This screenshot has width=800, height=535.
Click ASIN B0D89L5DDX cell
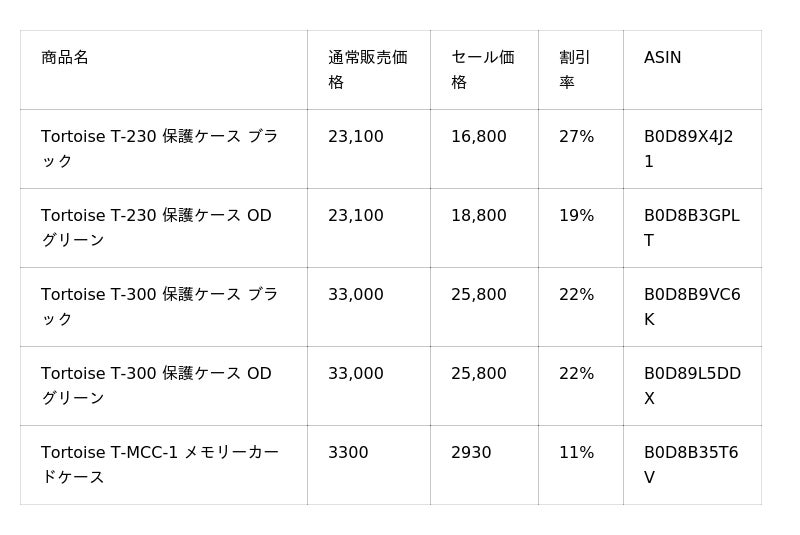coord(691,386)
